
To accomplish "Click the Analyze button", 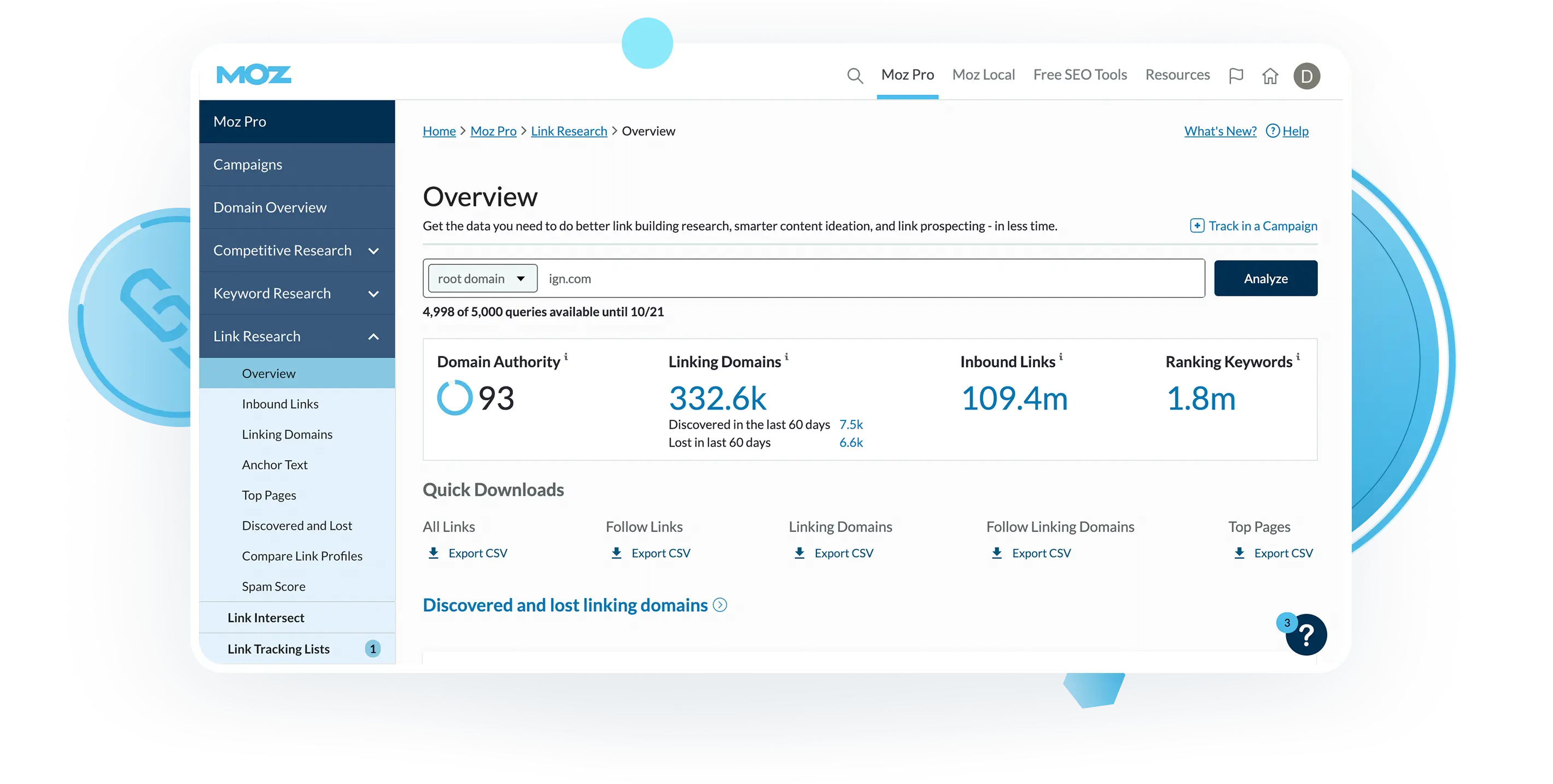I will pos(1265,278).
